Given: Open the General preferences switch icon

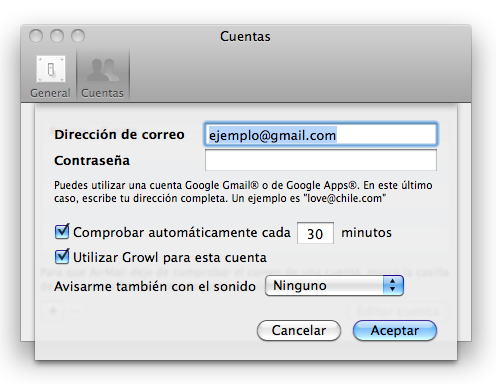Looking at the screenshot, I should click(51, 70).
